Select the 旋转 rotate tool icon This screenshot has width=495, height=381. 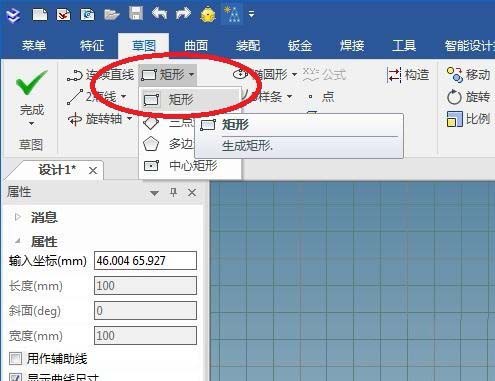[454, 97]
